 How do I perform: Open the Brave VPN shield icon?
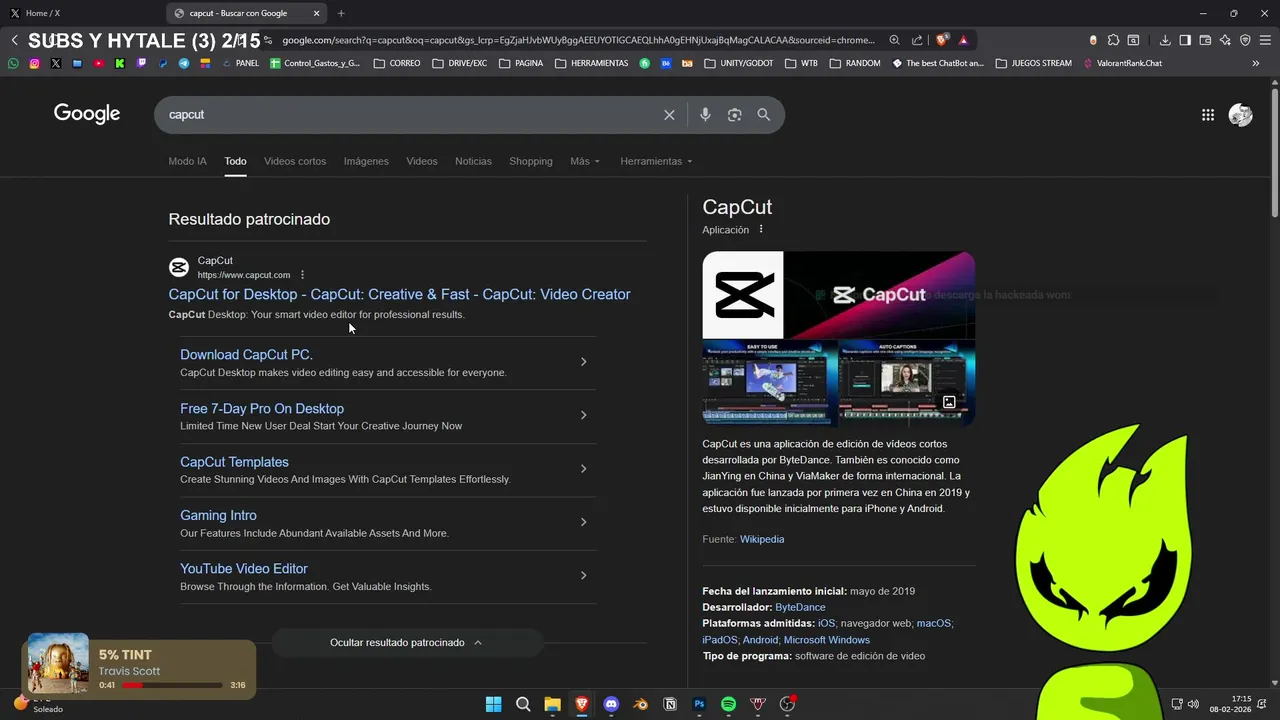coord(1245,40)
